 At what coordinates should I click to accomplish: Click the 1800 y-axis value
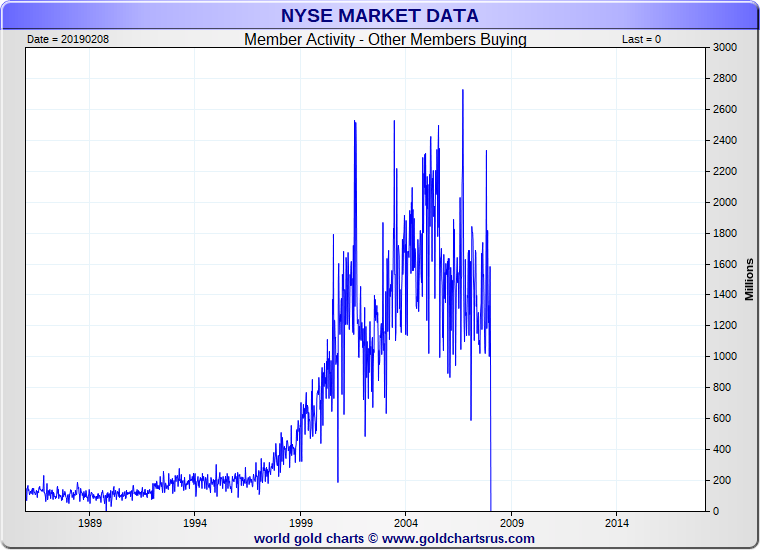tap(725, 233)
